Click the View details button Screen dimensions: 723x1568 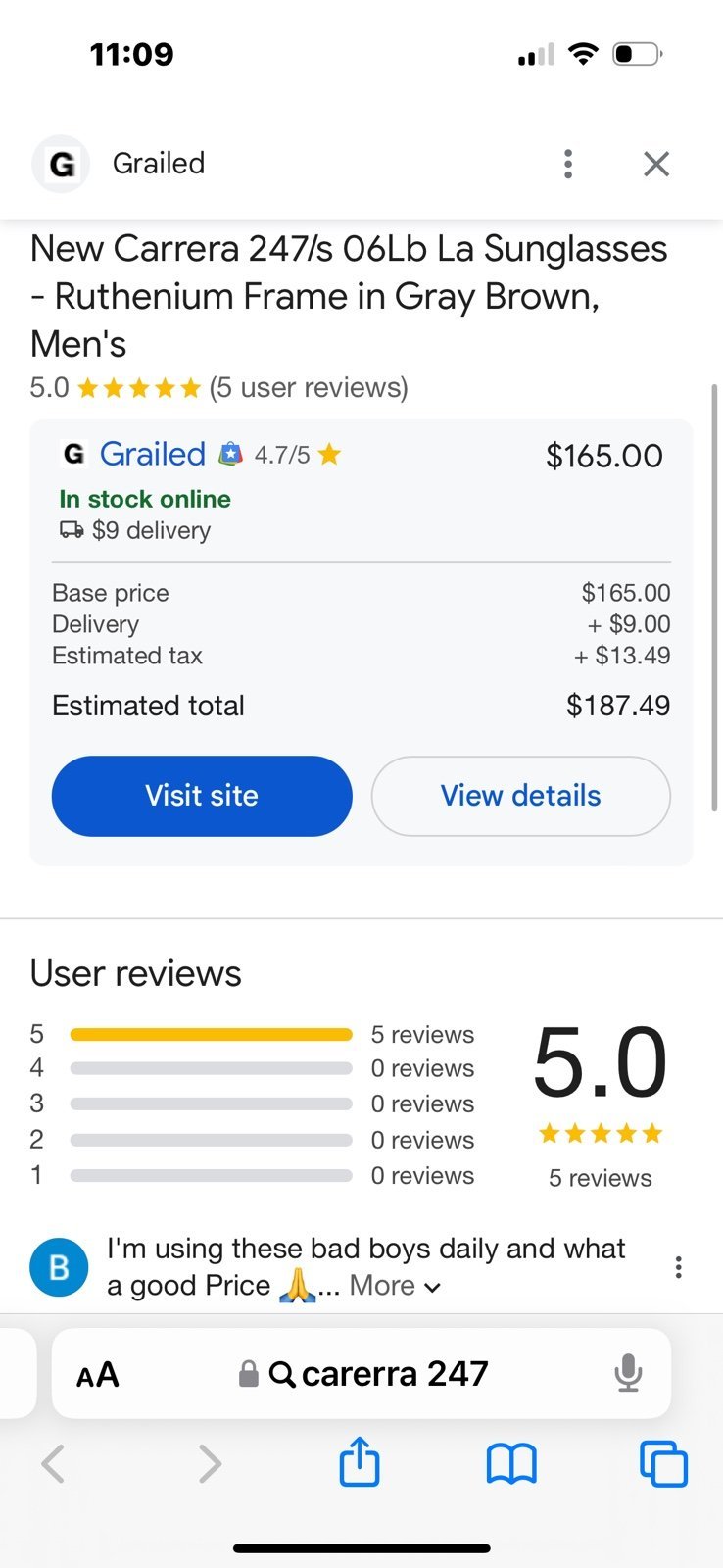520,796
